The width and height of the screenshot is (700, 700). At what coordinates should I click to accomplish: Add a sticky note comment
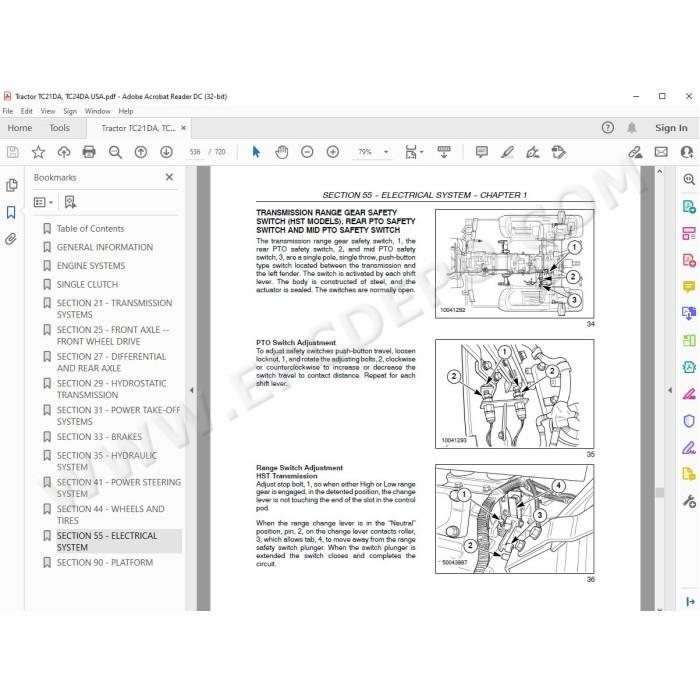[x=482, y=152]
